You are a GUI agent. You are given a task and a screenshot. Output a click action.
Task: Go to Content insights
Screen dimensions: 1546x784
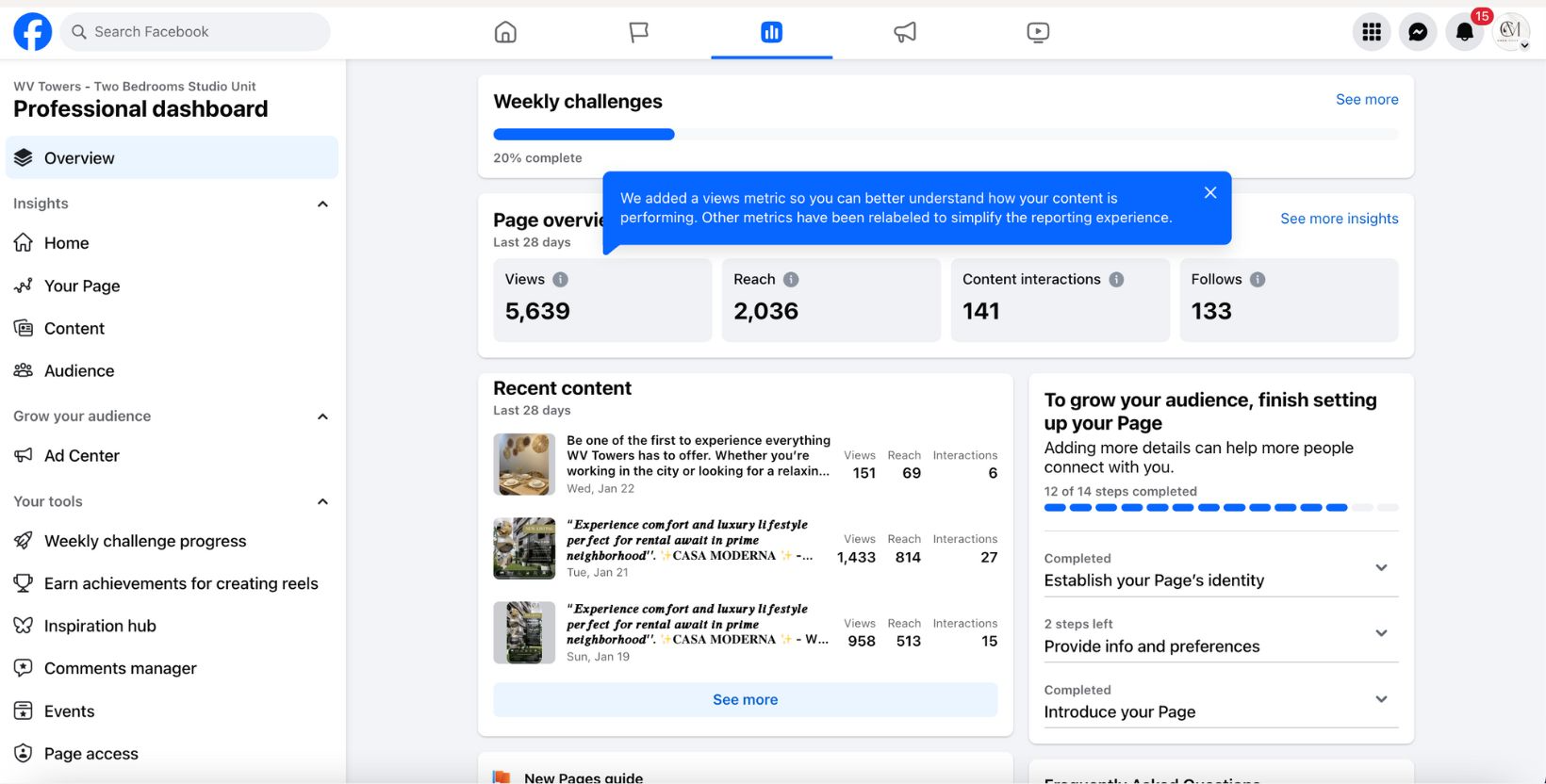172,328
